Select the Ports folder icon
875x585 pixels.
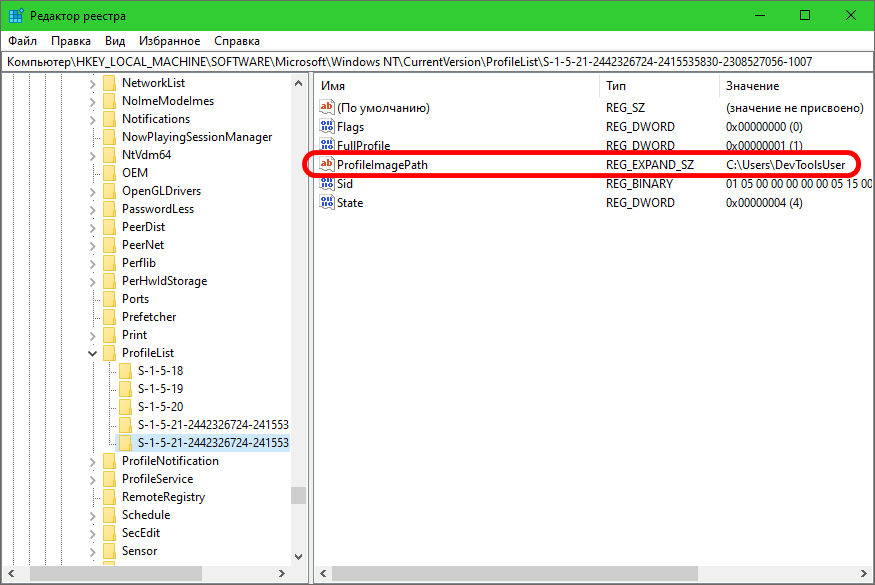(110, 299)
